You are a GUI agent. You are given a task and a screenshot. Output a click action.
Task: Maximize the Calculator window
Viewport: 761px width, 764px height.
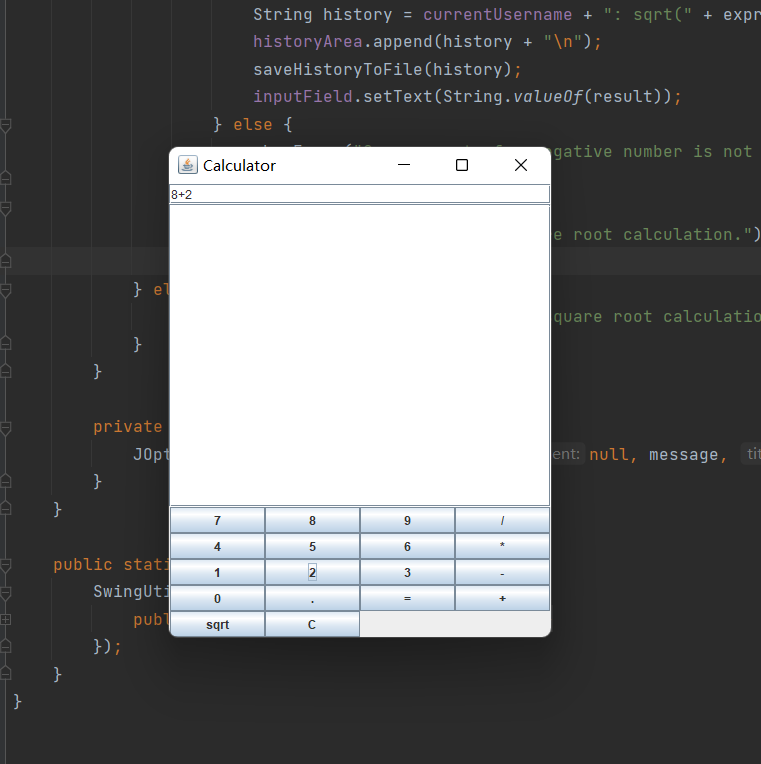click(x=462, y=165)
